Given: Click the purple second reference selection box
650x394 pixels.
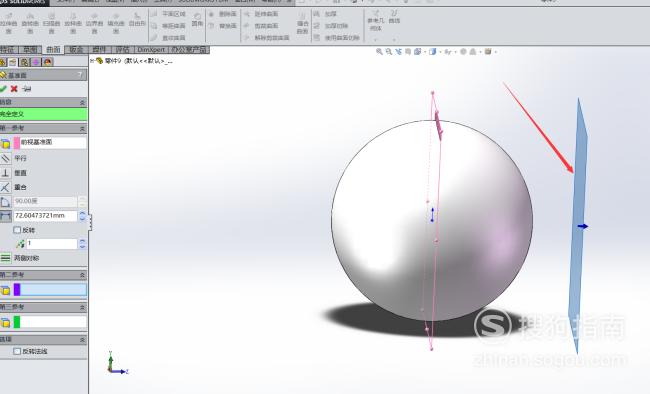Looking at the screenshot, I should tap(50, 289).
